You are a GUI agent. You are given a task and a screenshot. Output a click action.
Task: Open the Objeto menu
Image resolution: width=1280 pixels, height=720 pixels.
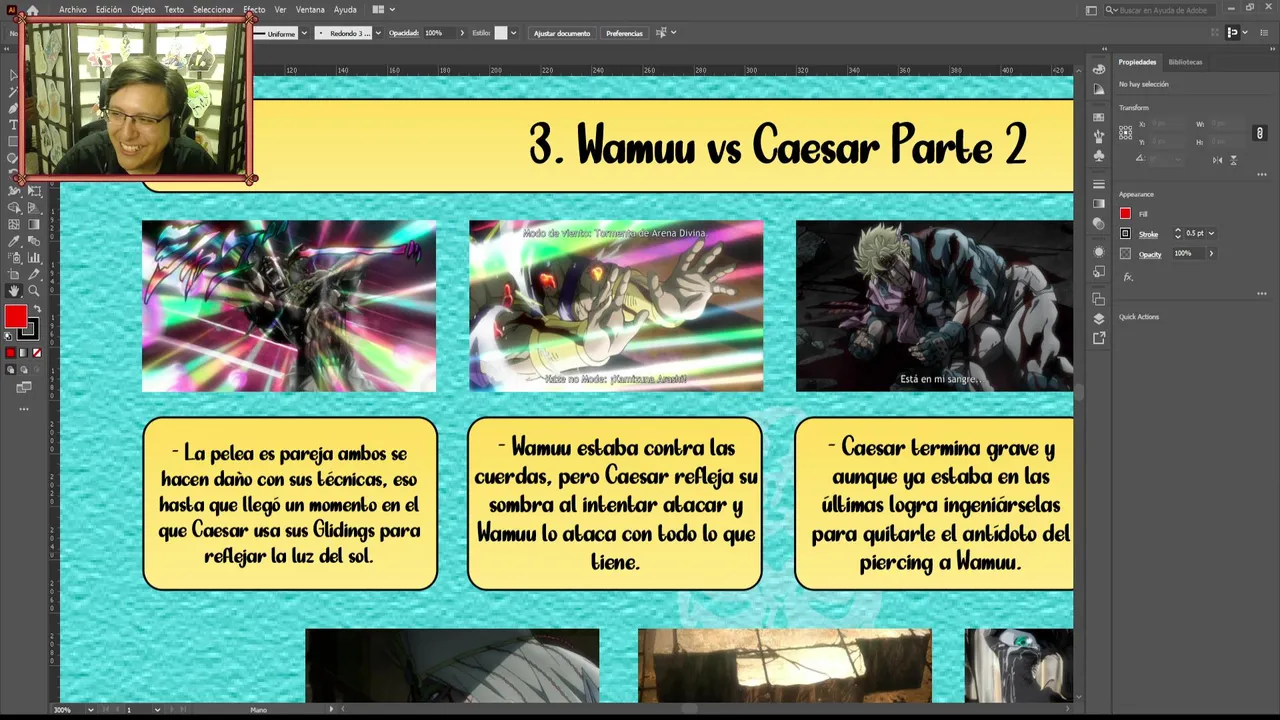pyautogui.click(x=143, y=9)
